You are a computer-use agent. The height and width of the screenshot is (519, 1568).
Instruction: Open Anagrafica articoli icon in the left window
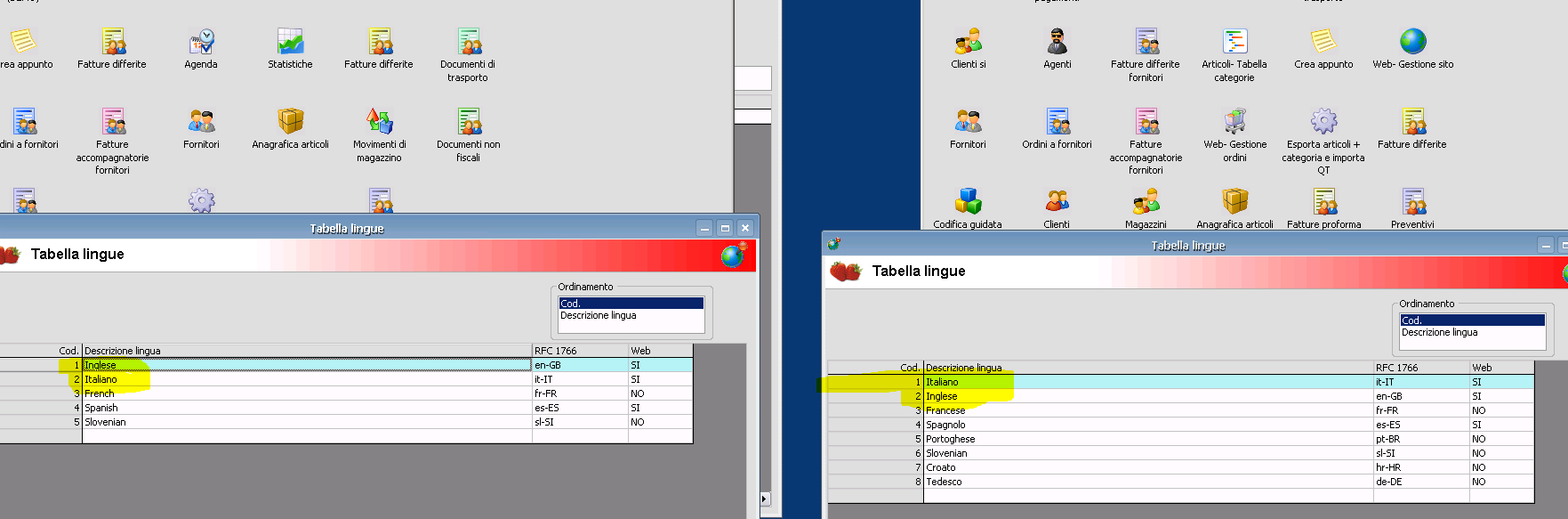tap(290, 122)
